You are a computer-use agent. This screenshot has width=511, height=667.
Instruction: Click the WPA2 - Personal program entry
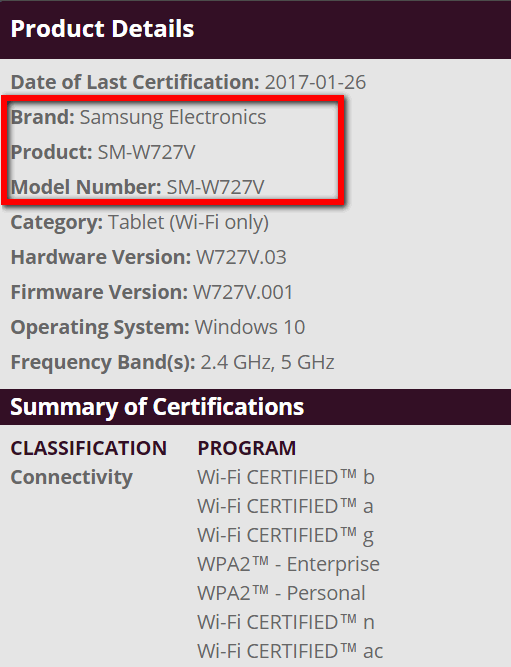281,593
